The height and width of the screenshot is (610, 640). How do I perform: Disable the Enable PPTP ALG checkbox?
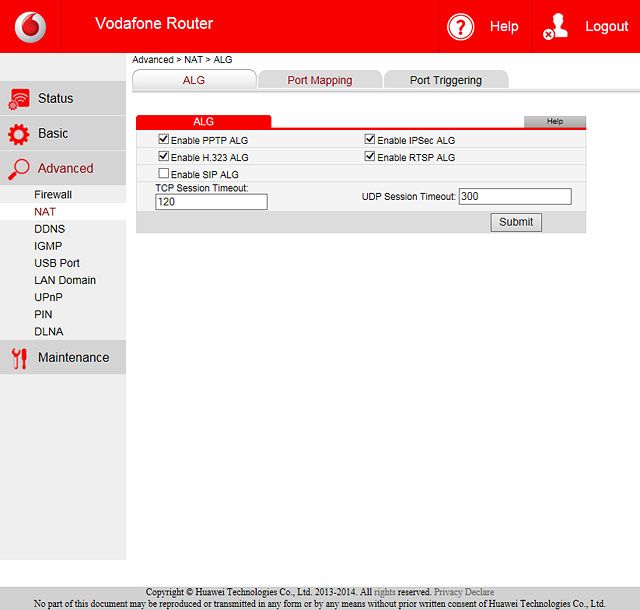[x=164, y=140]
